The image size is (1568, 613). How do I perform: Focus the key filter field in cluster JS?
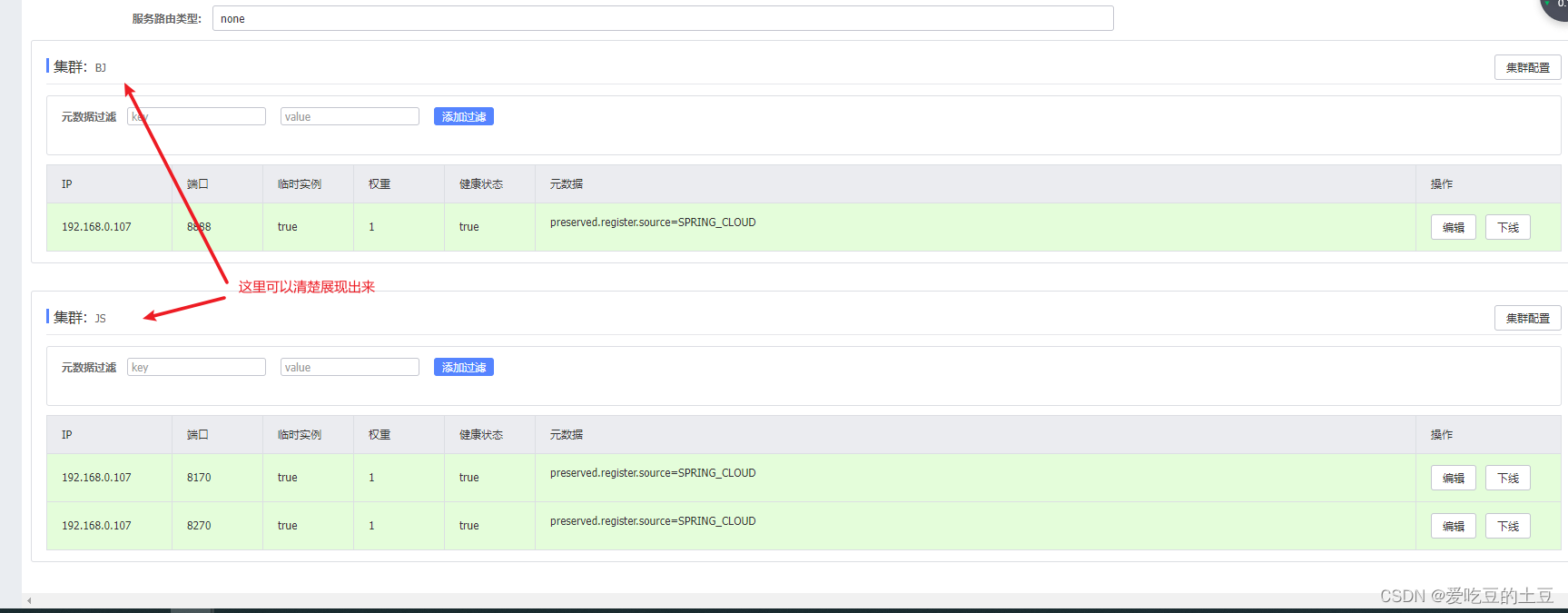196,367
